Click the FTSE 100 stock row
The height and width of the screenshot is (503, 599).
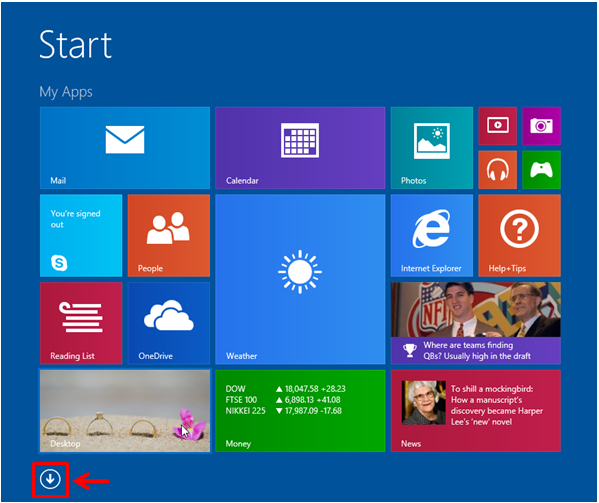283,400
